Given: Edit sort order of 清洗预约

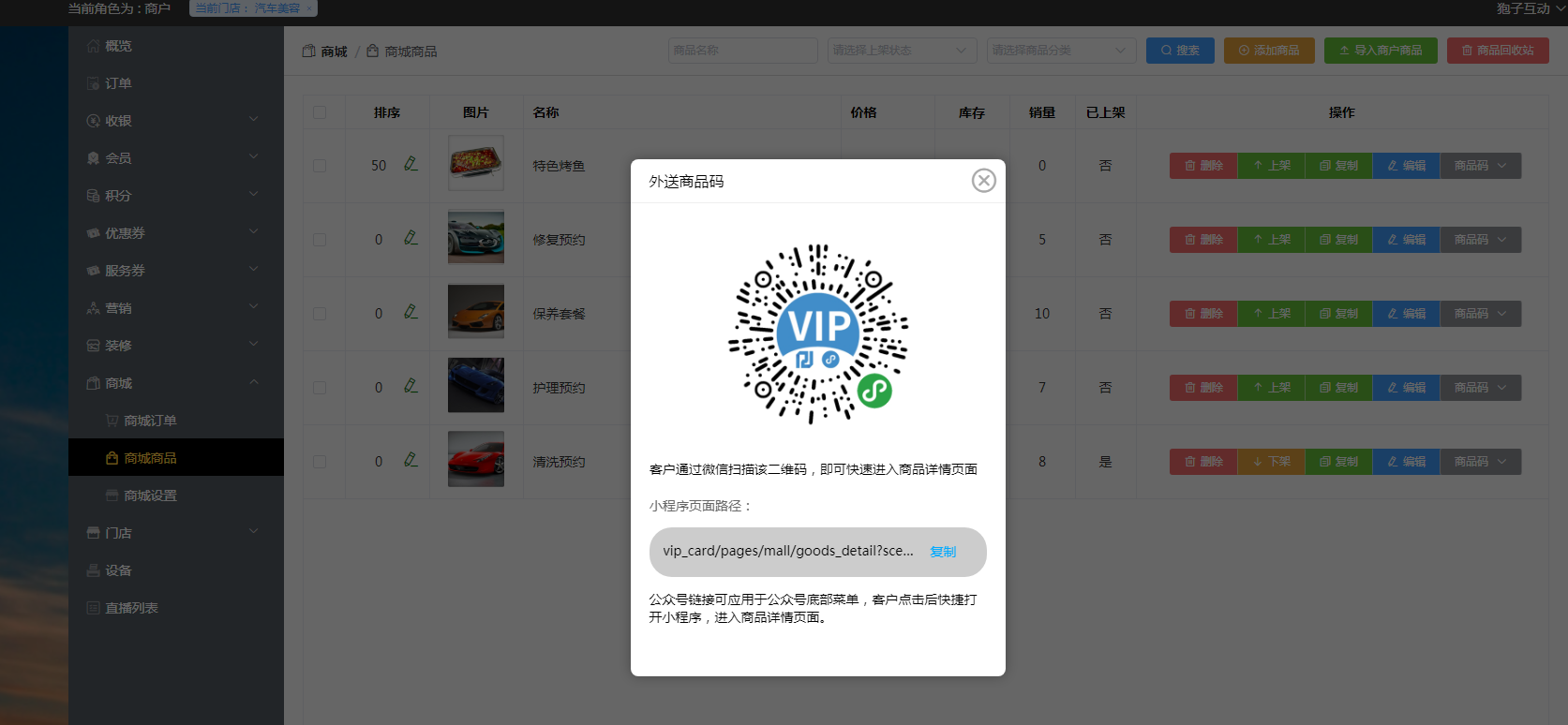Looking at the screenshot, I should point(411,460).
